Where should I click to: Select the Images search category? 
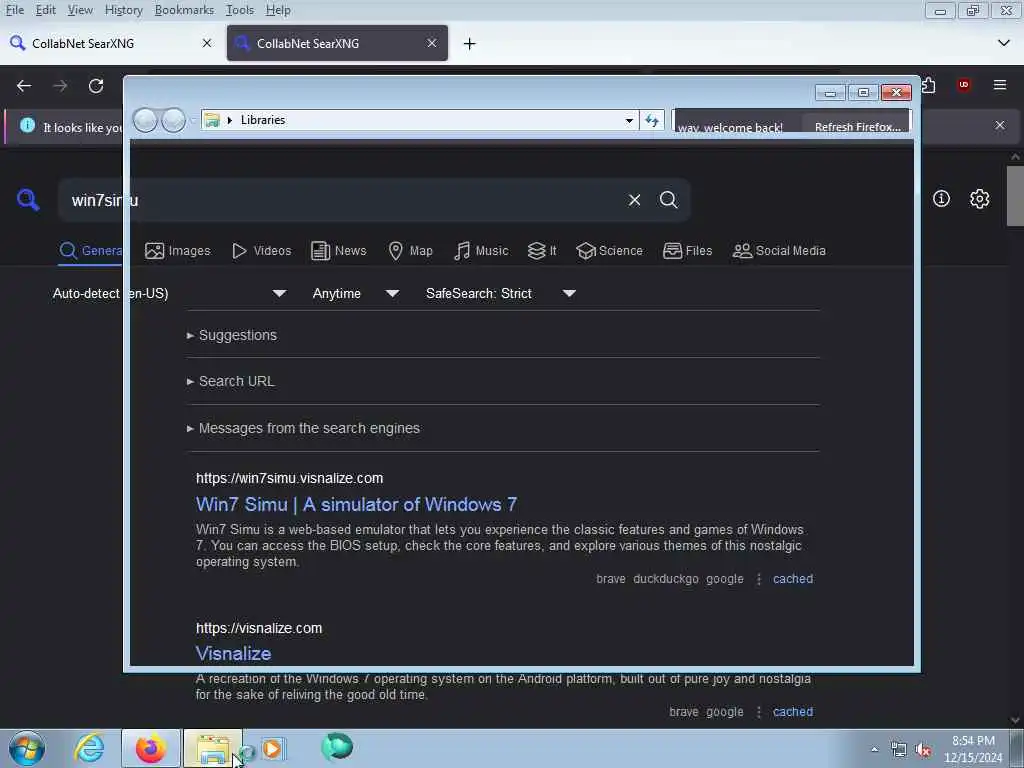178,251
